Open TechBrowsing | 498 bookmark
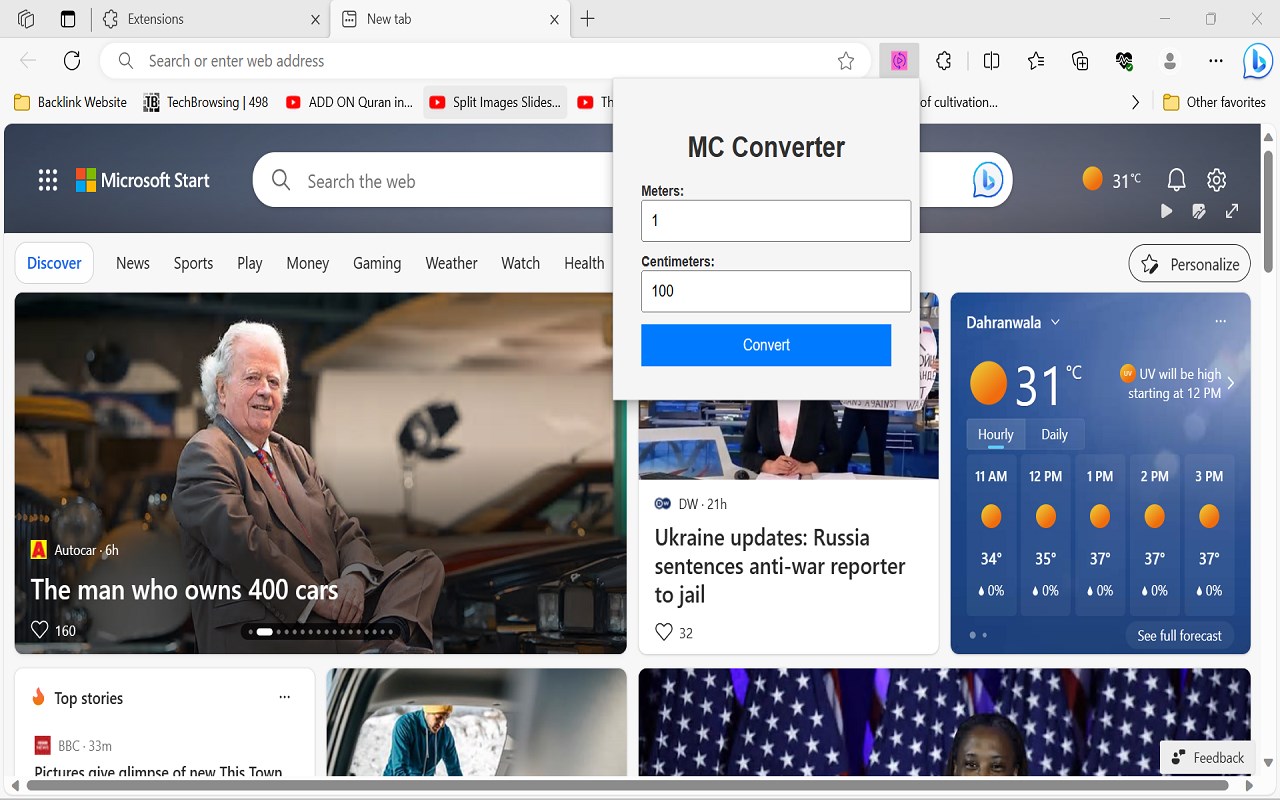This screenshot has height=800, width=1280. (206, 102)
